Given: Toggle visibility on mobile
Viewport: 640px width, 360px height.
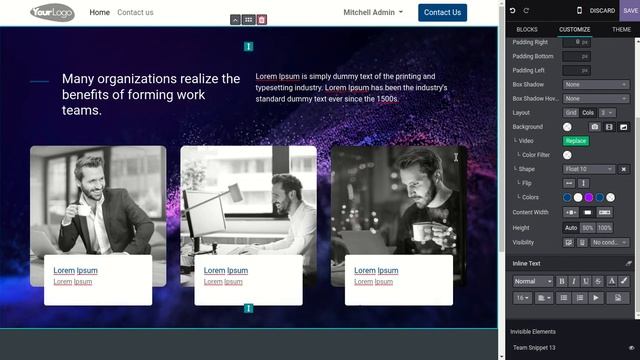Looking at the screenshot, I should tap(582, 242).
